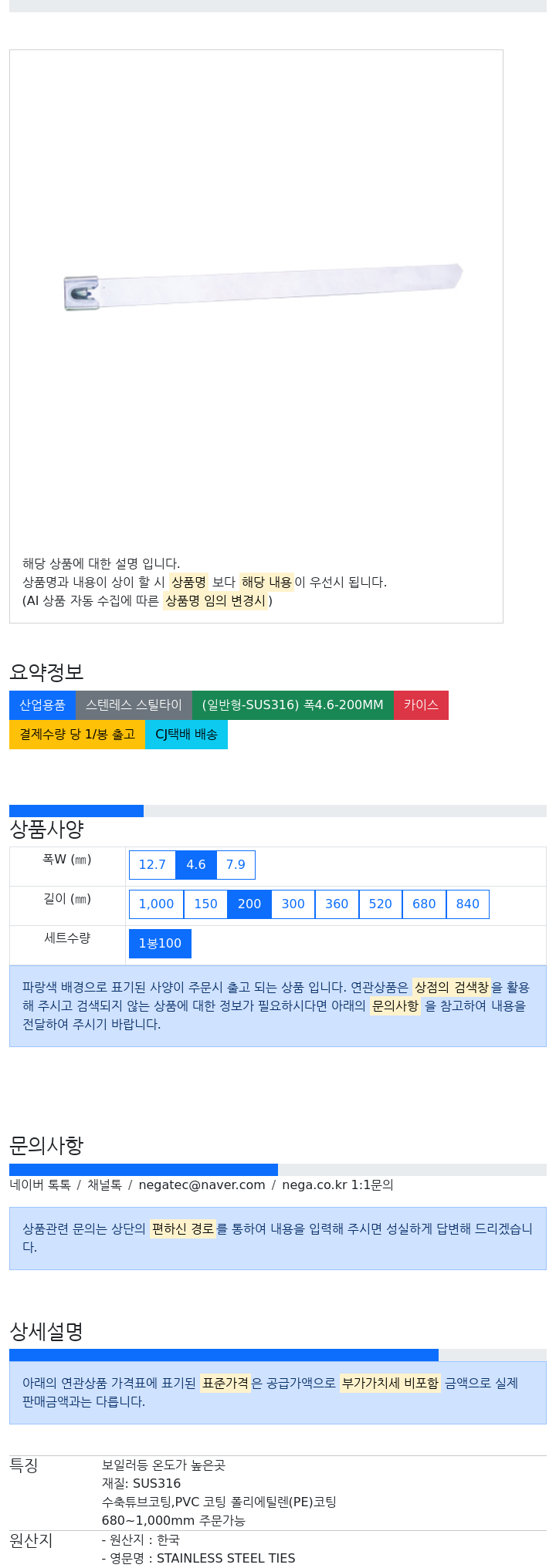Choose length 150 mm
556x1568 pixels.
pyautogui.click(x=205, y=904)
